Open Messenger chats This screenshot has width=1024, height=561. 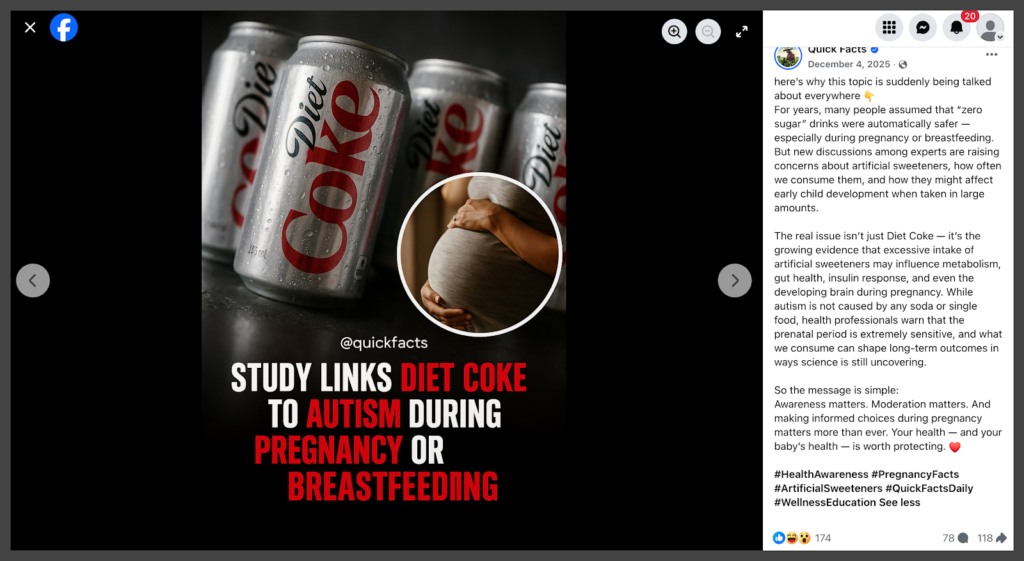pos(923,28)
